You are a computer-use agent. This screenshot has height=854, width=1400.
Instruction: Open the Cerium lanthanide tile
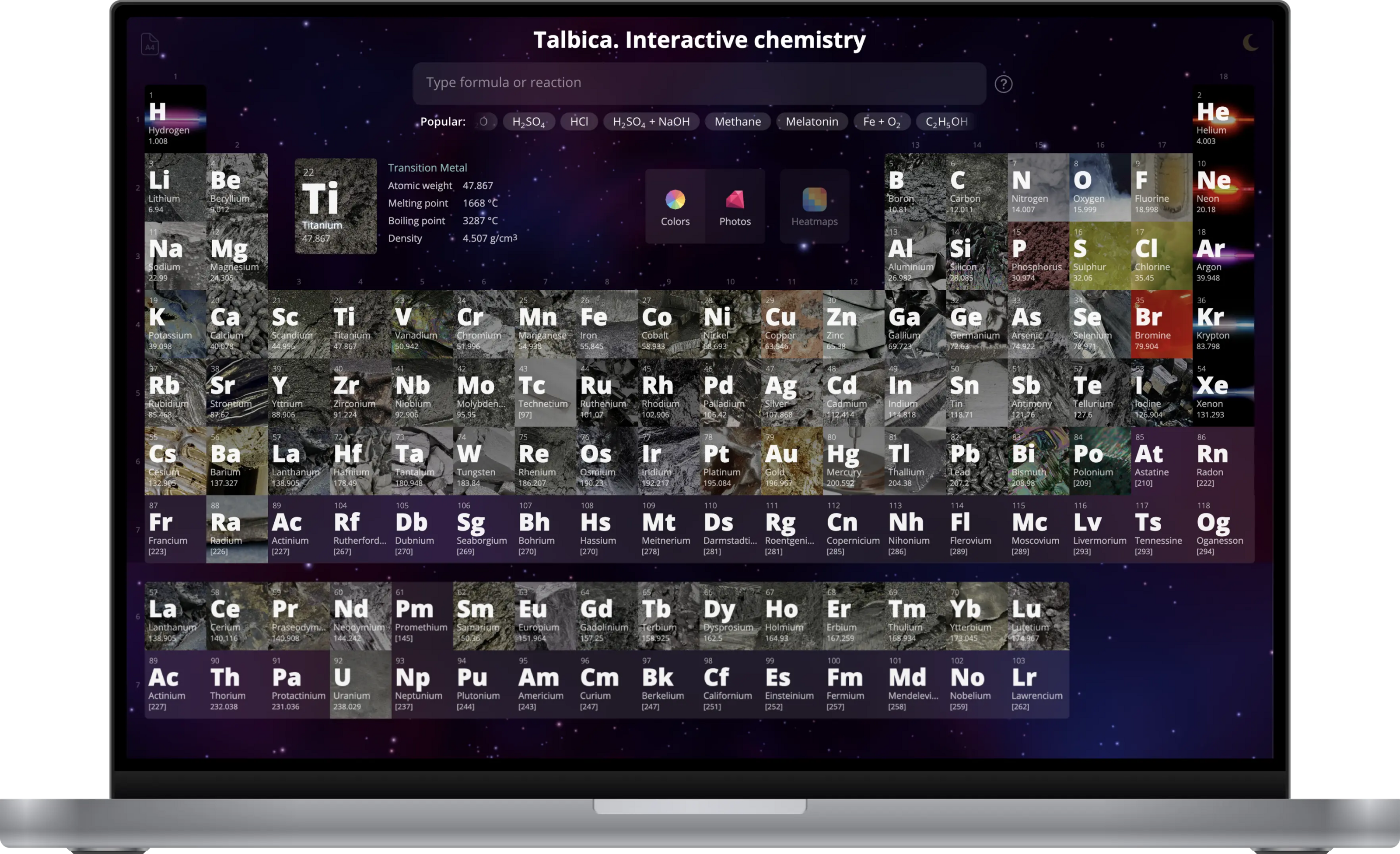[x=237, y=616]
